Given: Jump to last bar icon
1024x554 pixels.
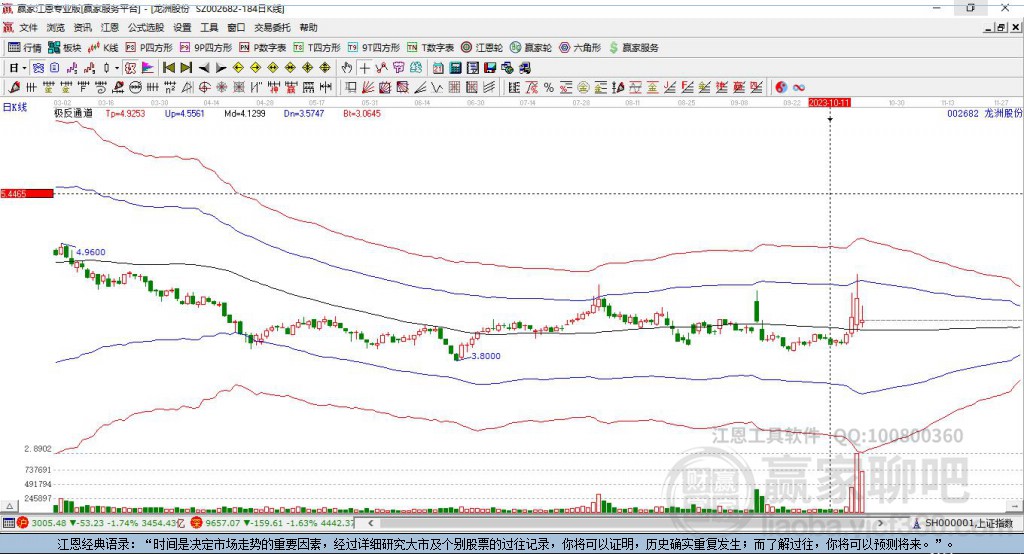Looking at the screenshot, I should (x=186, y=68).
